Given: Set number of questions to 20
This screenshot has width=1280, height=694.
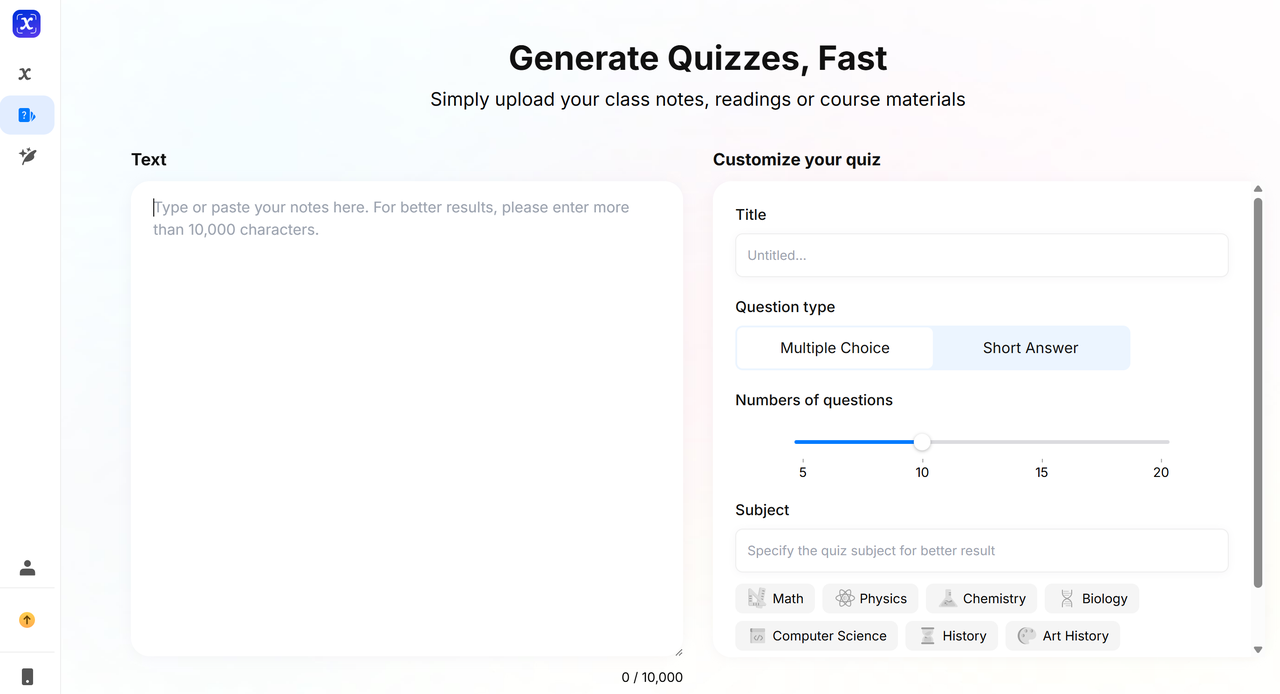Looking at the screenshot, I should [x=1161, y=442].
